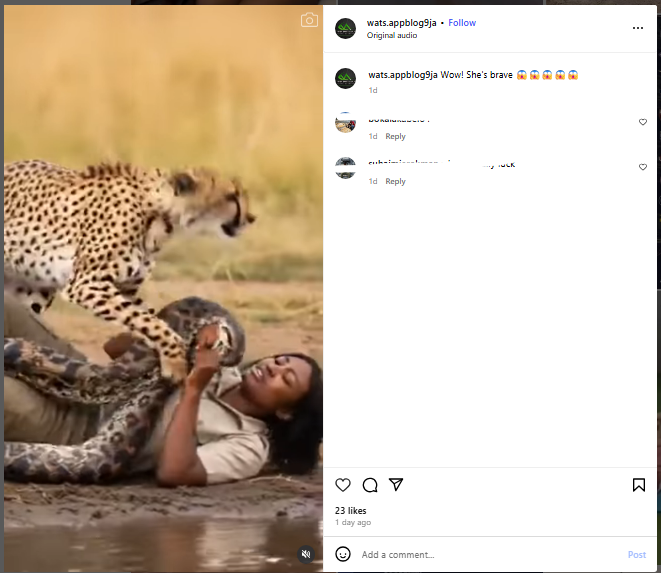Open the emoji picker smiley icon

[343, 554]
